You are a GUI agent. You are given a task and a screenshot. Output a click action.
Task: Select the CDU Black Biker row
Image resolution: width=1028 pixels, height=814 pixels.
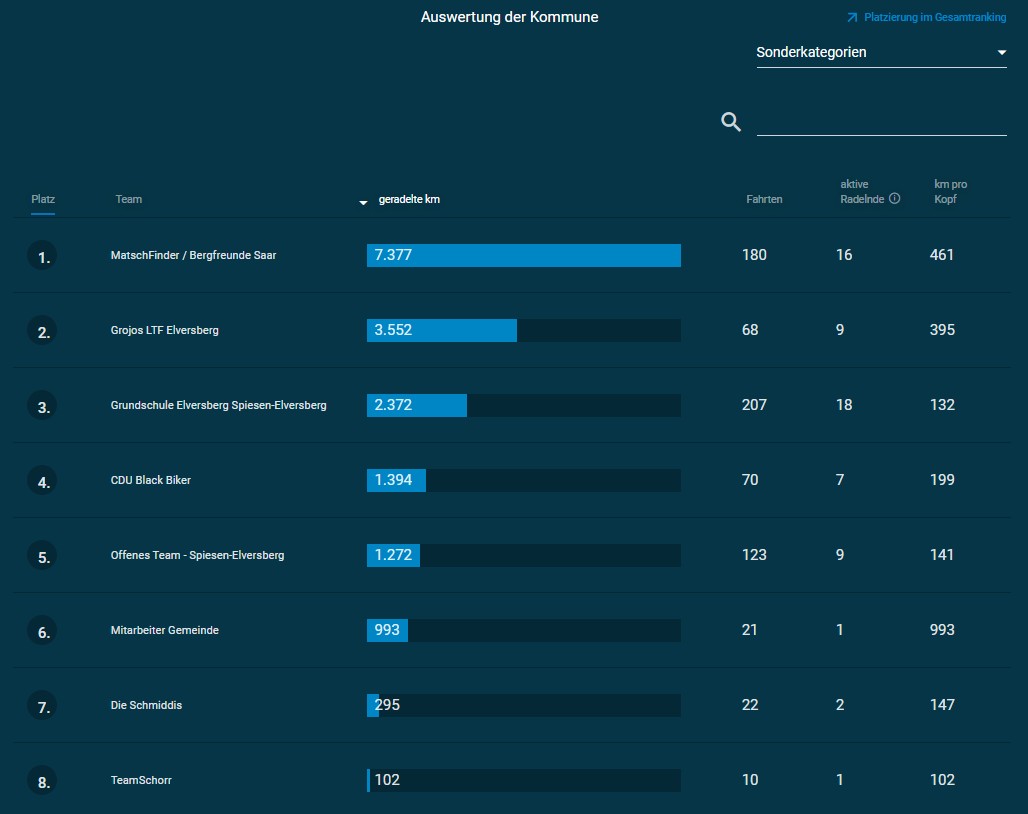tap(150, 480)
